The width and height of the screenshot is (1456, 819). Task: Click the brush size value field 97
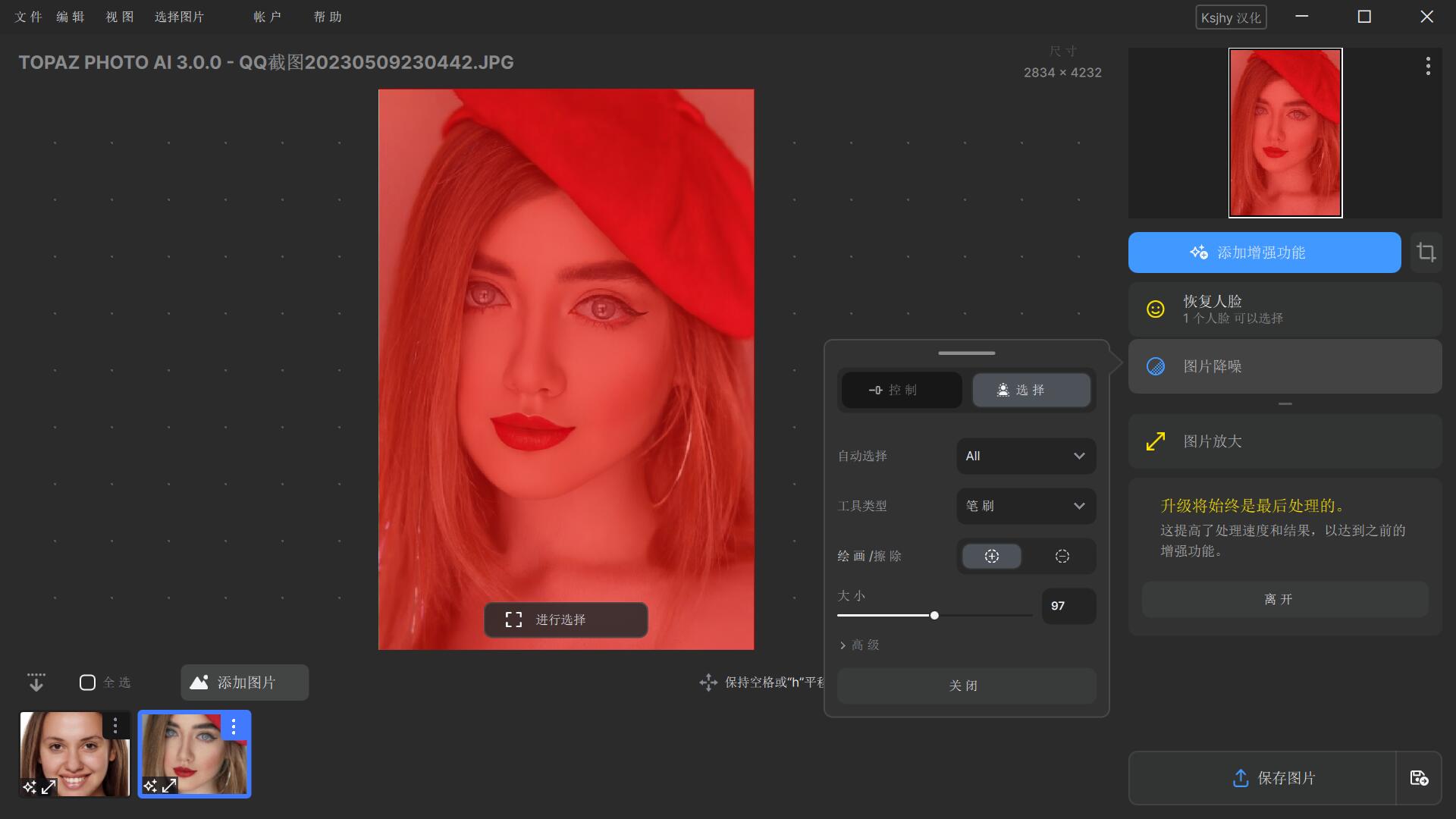(x=1068, y=606)
